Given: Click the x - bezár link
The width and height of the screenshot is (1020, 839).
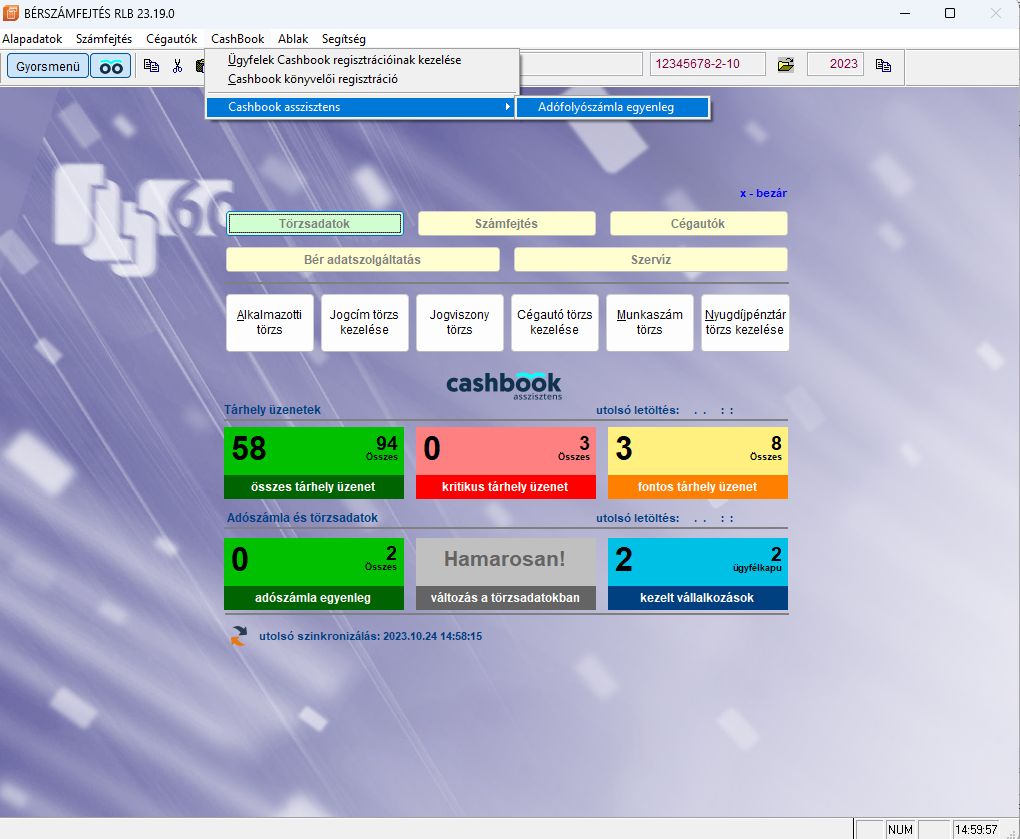Looking at the screenshot, I should click(763, 193).
